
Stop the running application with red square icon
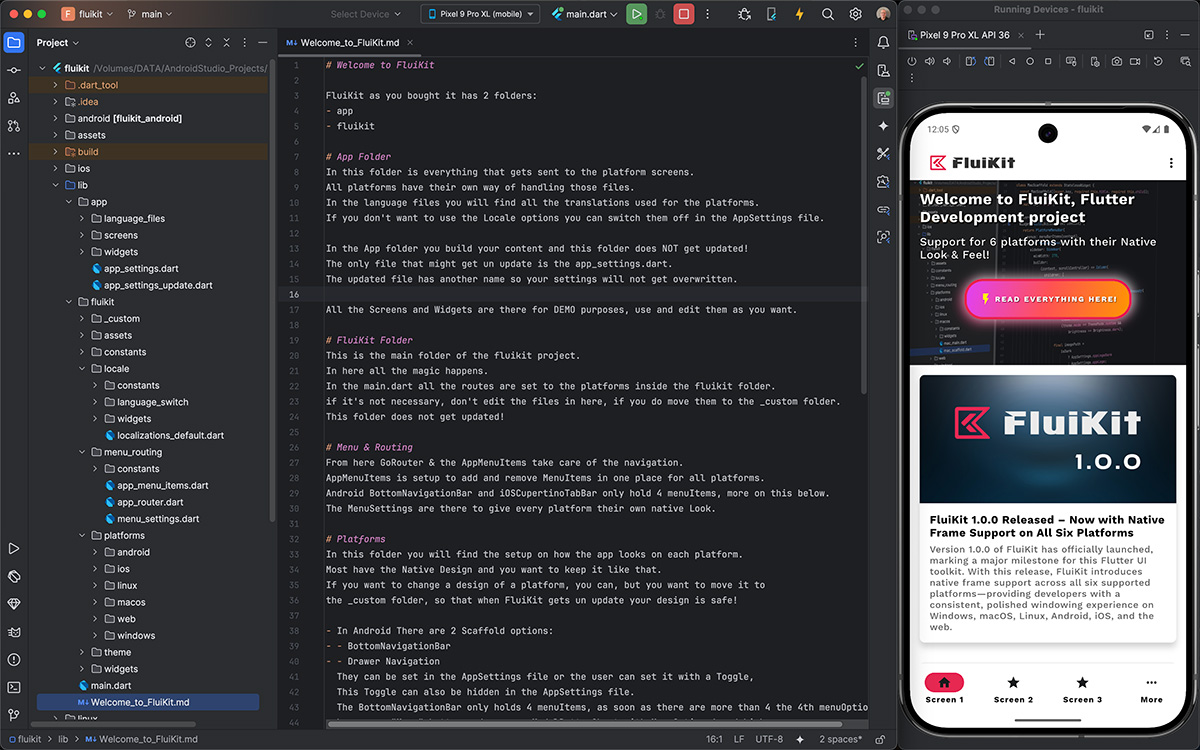(x=683, y=13)
